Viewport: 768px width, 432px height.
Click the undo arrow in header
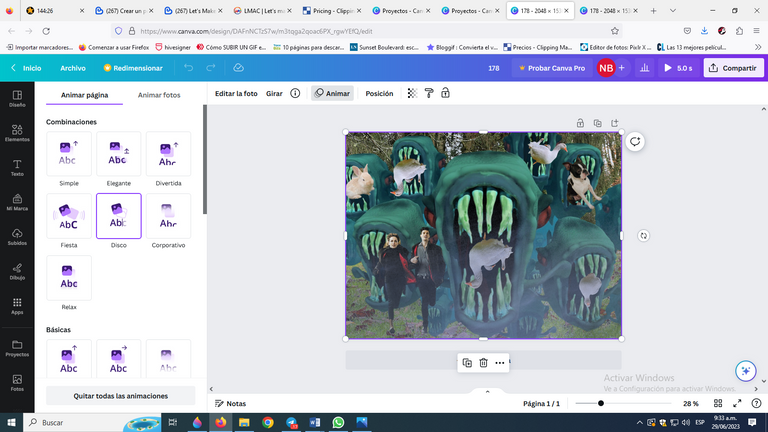189,68
